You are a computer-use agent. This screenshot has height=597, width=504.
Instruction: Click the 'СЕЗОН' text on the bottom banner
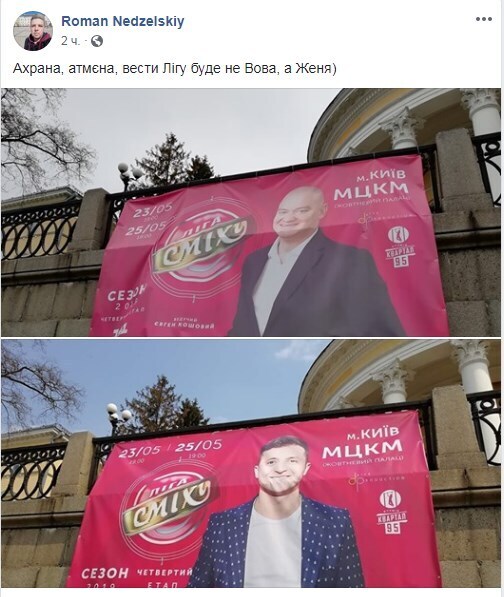pyautogui.click(x=105, y=573)
